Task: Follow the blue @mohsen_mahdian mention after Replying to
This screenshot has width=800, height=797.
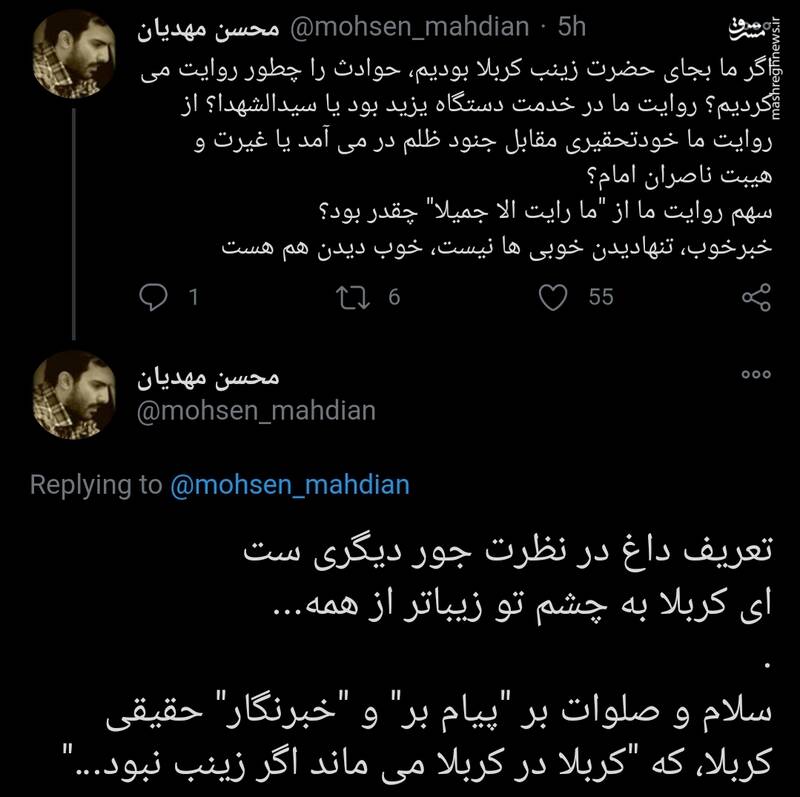Action: (290, 485)
